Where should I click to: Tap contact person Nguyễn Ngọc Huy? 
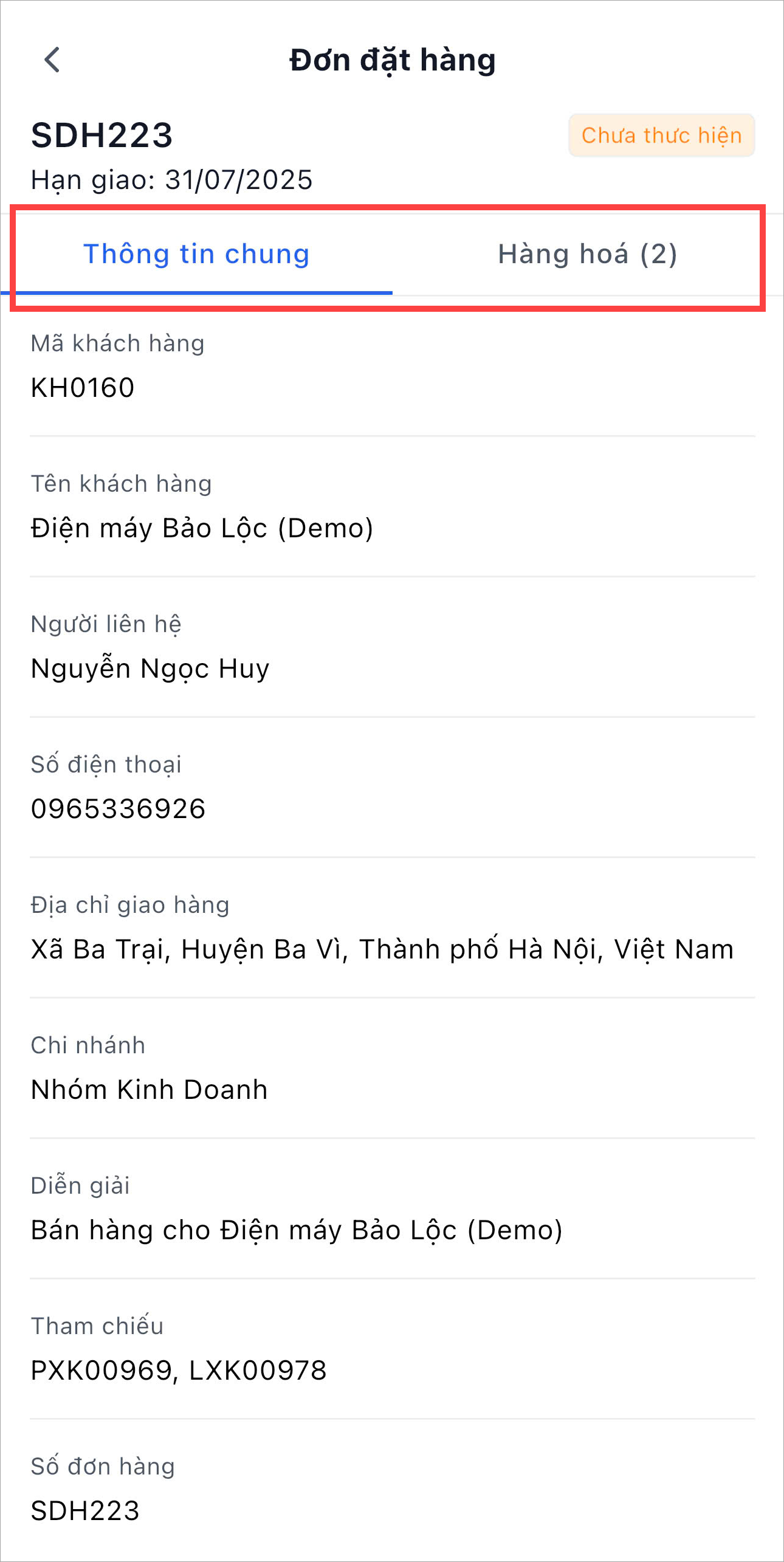coord(150,669)
